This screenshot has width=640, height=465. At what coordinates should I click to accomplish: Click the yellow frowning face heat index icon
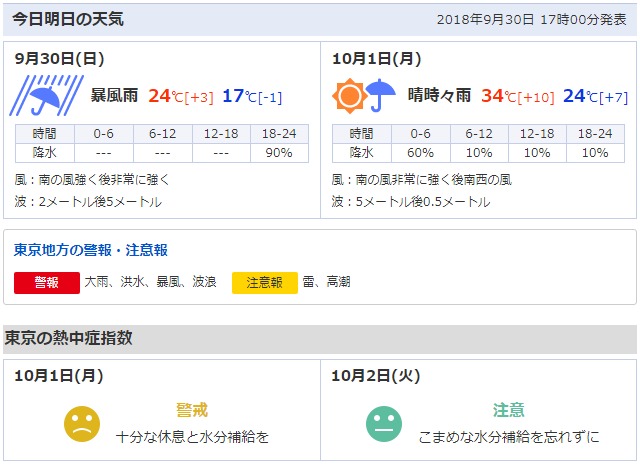(82, 423)
